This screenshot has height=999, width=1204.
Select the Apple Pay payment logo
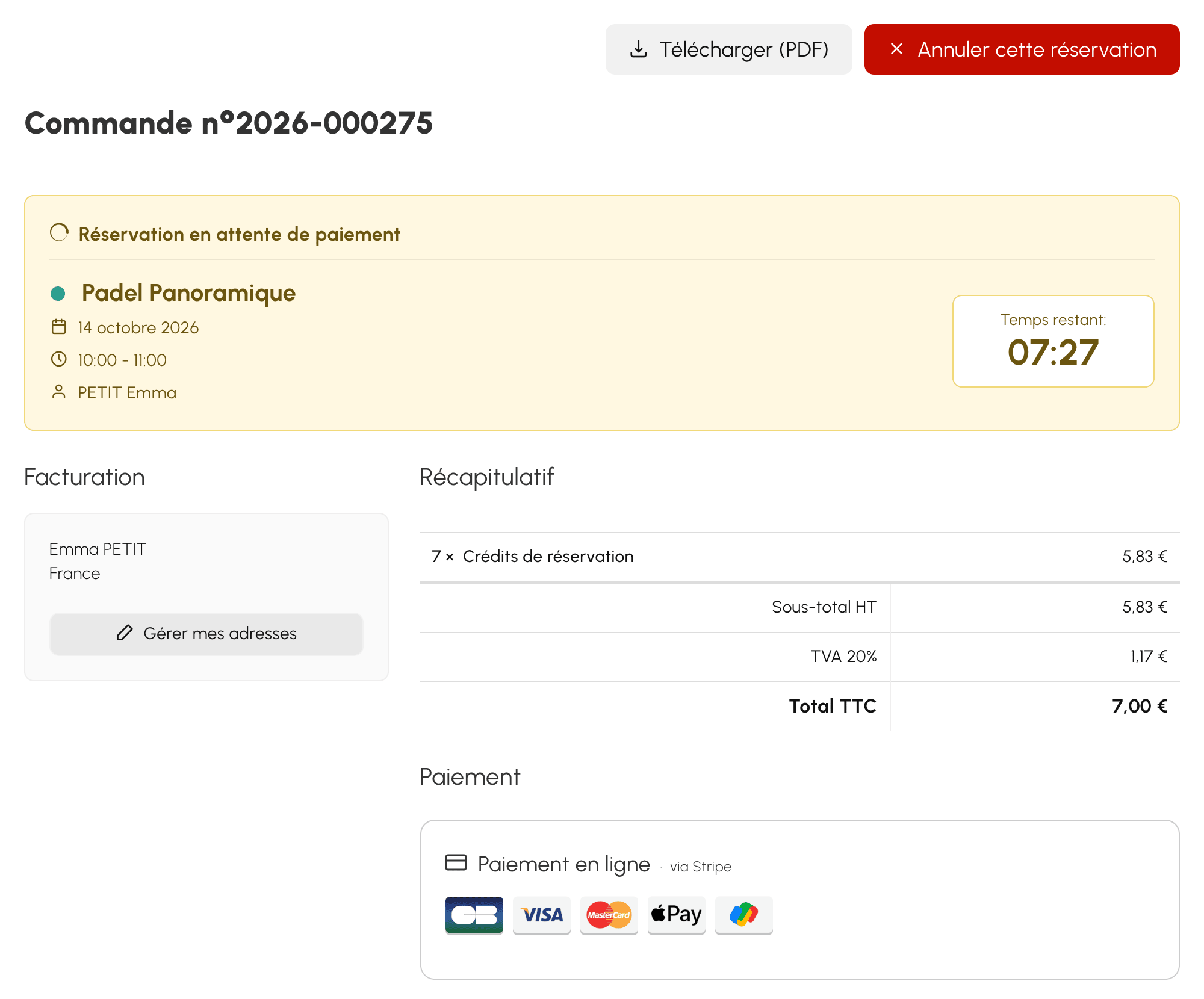[677, 915]
